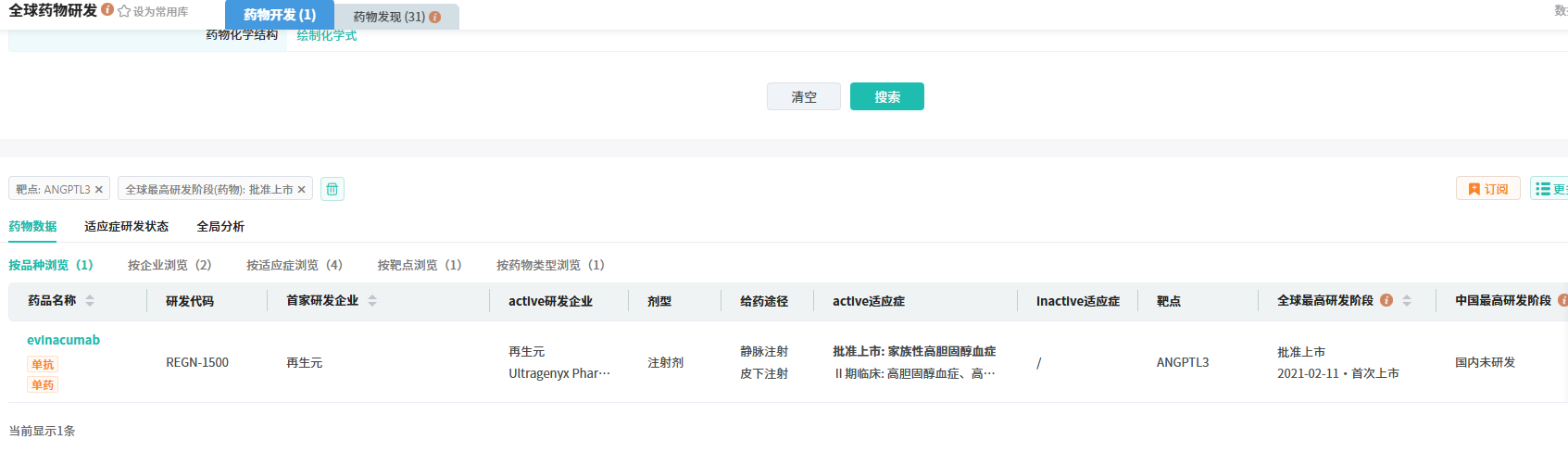Remove the 批准上市 stage filter tag
Image resolution: width=1568 pixels, height=452 pixels.
[x=301, y=190]
